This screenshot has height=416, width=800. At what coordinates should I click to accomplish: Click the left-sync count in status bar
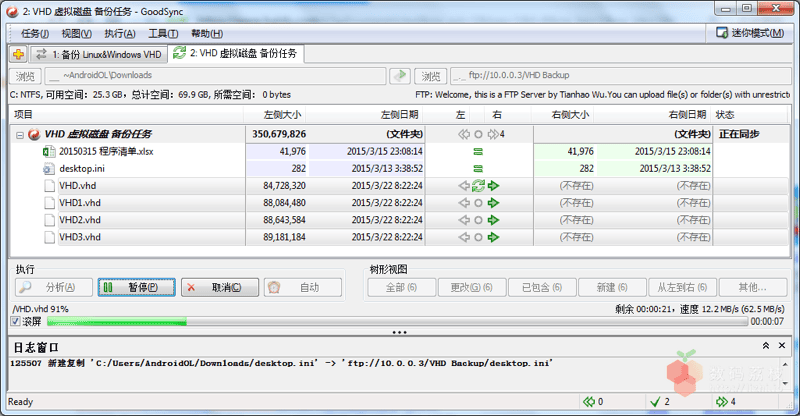tap(593, 402)
